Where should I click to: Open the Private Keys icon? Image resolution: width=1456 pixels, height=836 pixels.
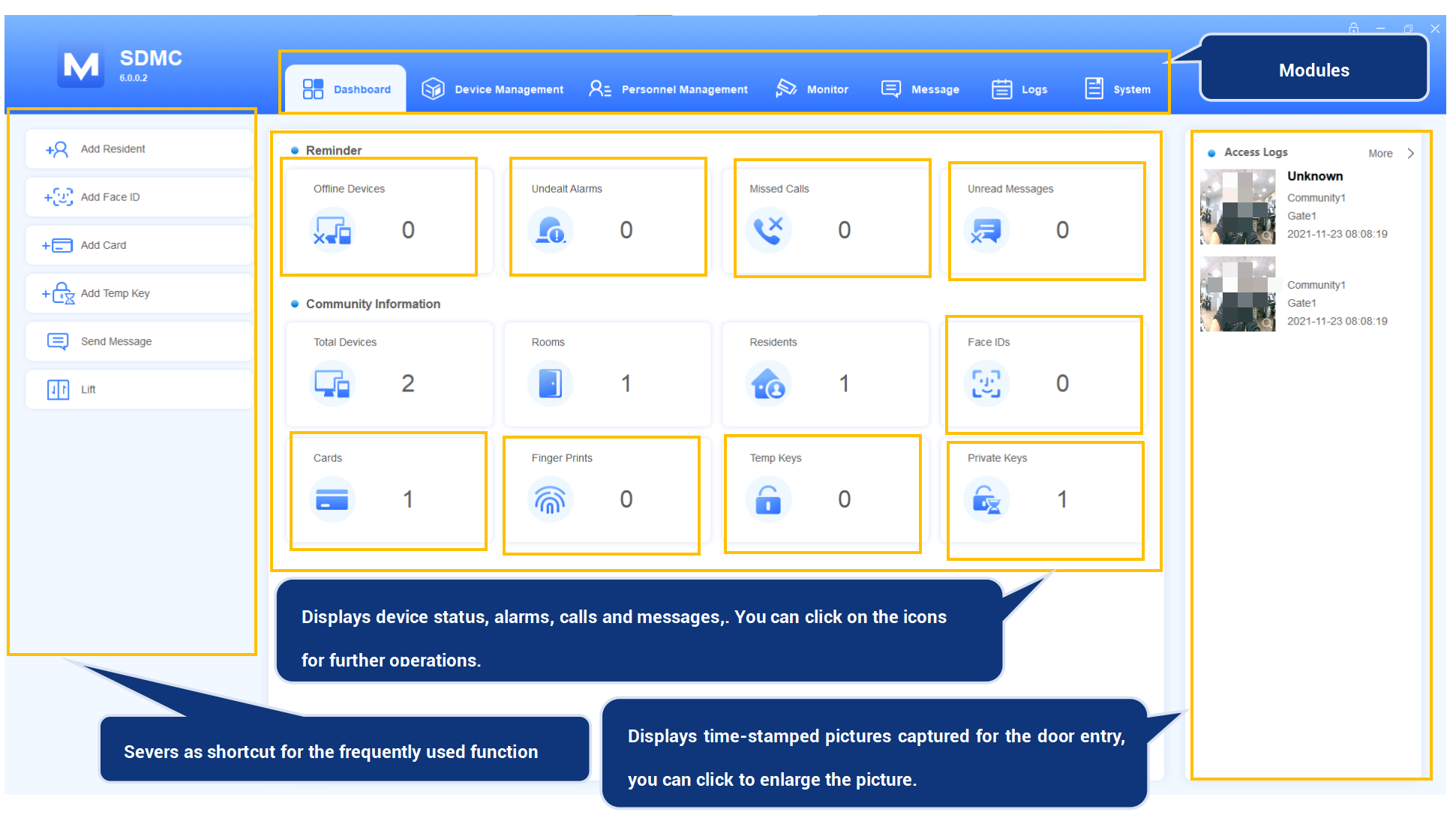coord(986,499)
